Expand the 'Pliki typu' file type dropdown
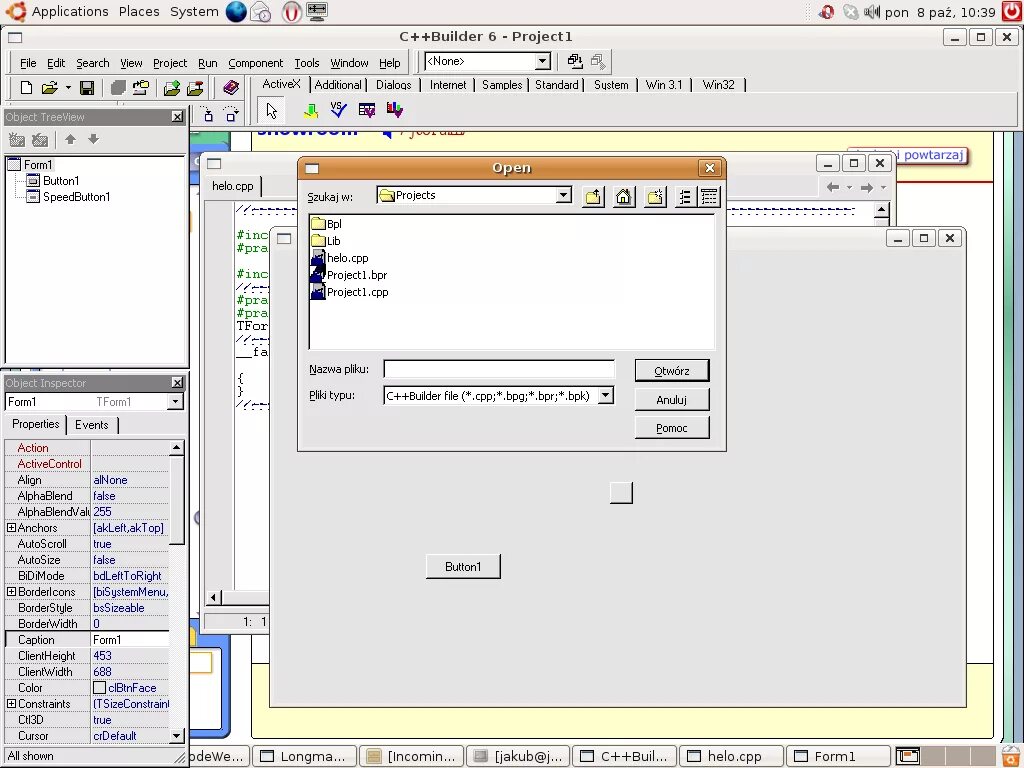Image resolution: width=1024 pixels, height=768 pixels. coord(606,395)
